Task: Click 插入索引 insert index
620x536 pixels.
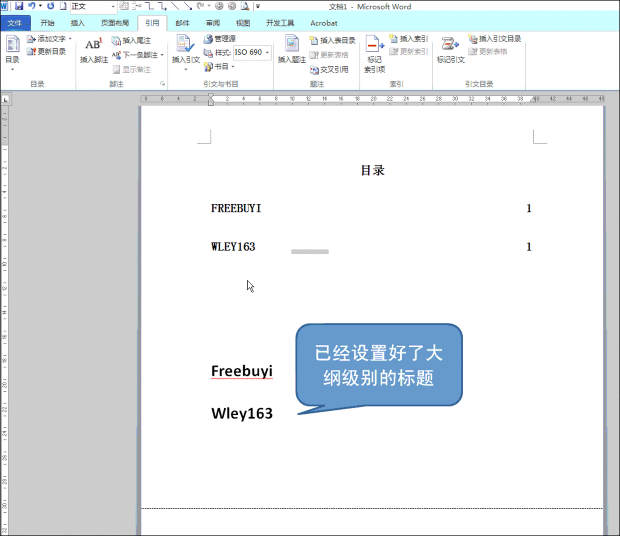Action: [409, 39]
